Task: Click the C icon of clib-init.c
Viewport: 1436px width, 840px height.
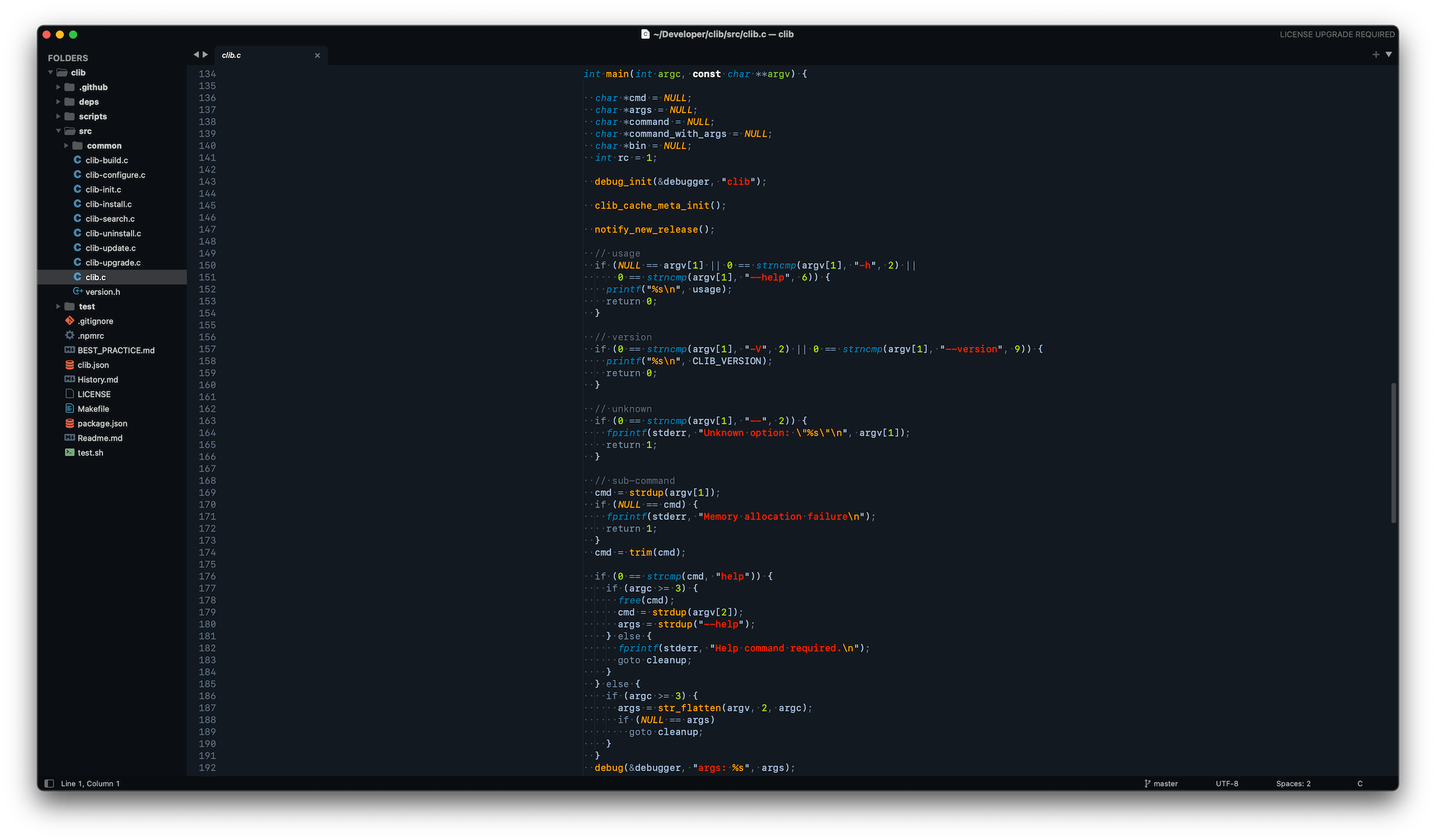Action: coord(78,189)
